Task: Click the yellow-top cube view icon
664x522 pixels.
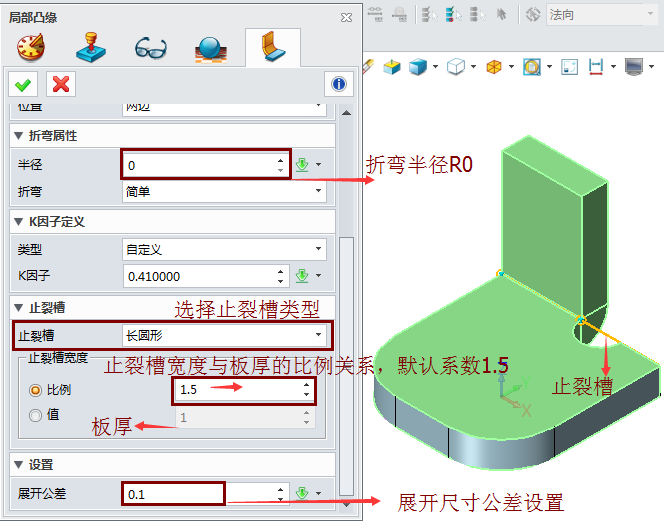Action: (392, 67)
